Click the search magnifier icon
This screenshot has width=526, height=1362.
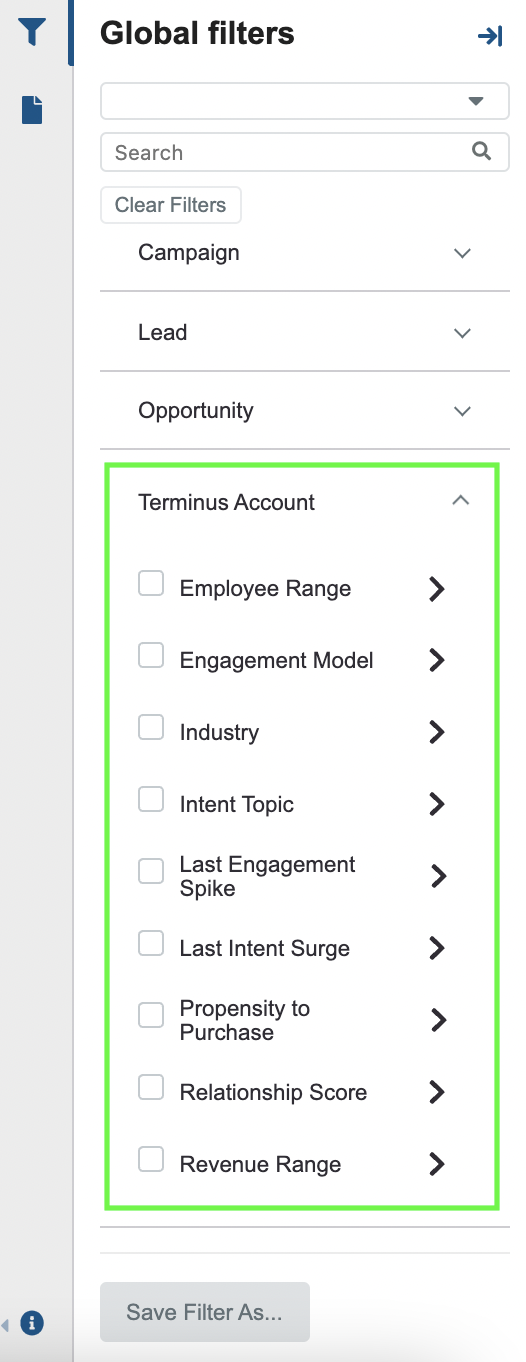tap(481, 151)
